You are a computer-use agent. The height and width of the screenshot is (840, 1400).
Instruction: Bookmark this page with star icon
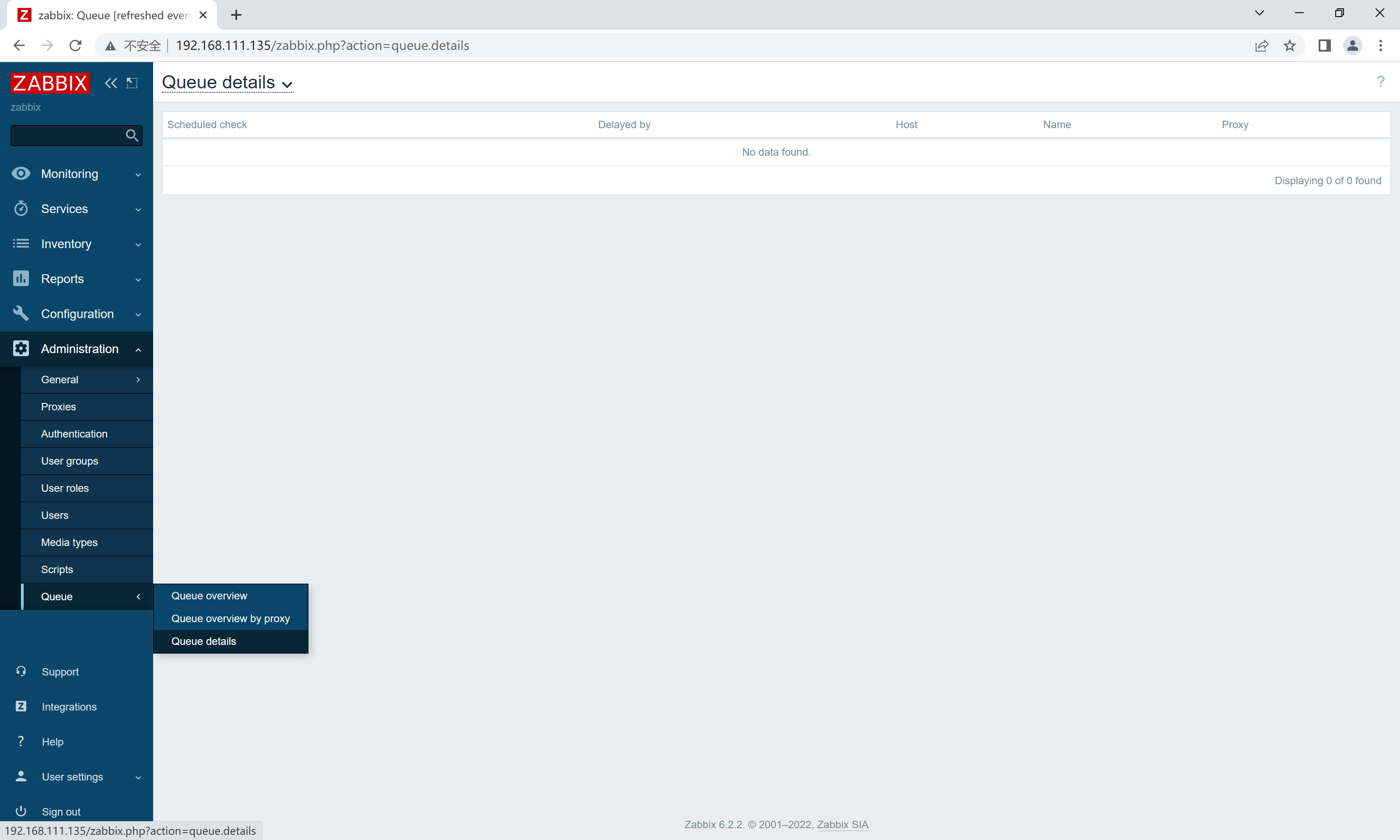pyautogui.click(x=1290, y=45)
